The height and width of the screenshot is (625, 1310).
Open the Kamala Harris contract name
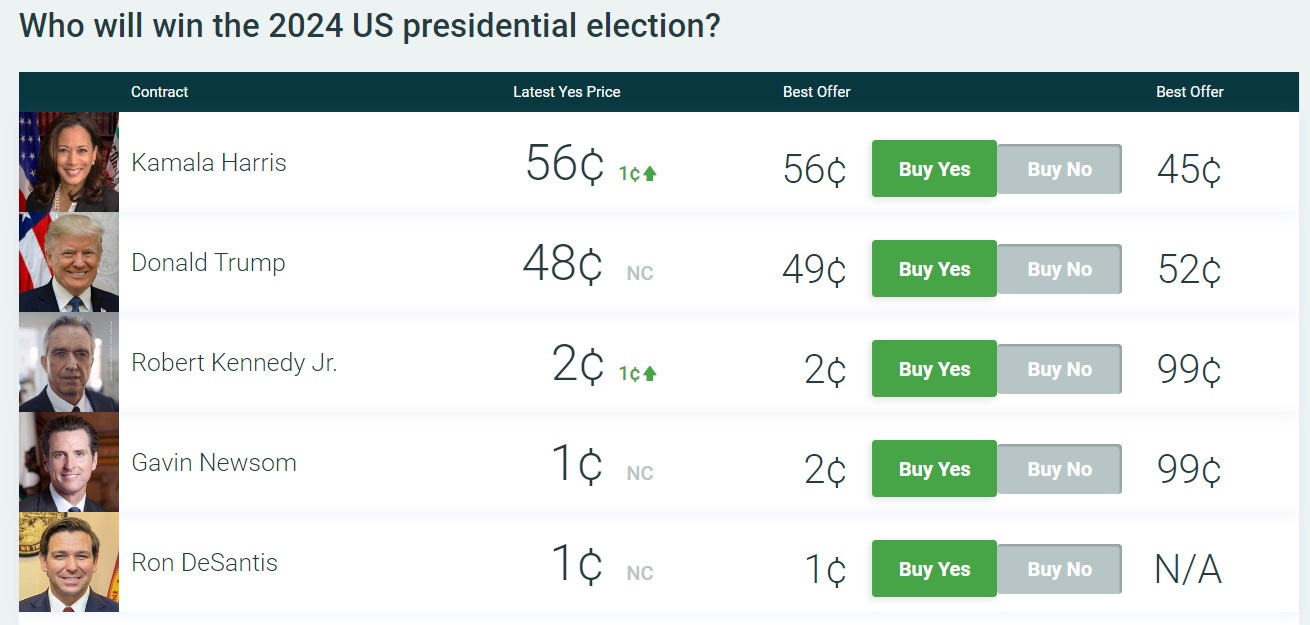209,162
